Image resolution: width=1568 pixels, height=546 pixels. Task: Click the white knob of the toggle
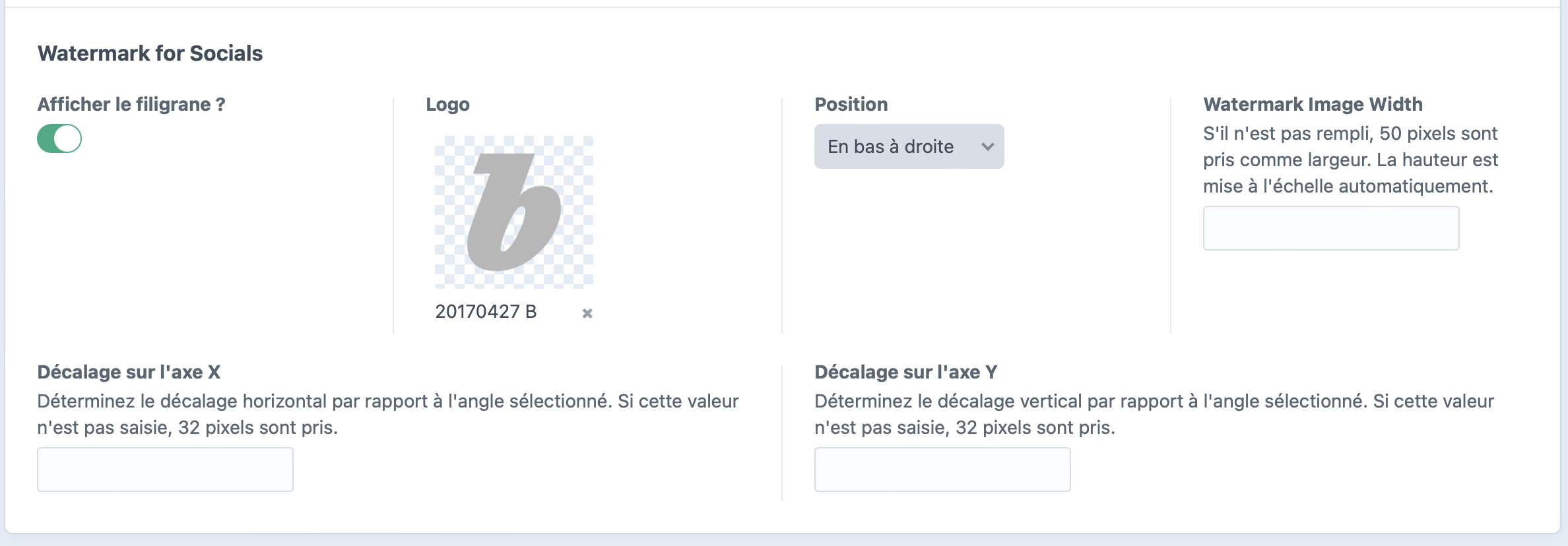point(67,138)
